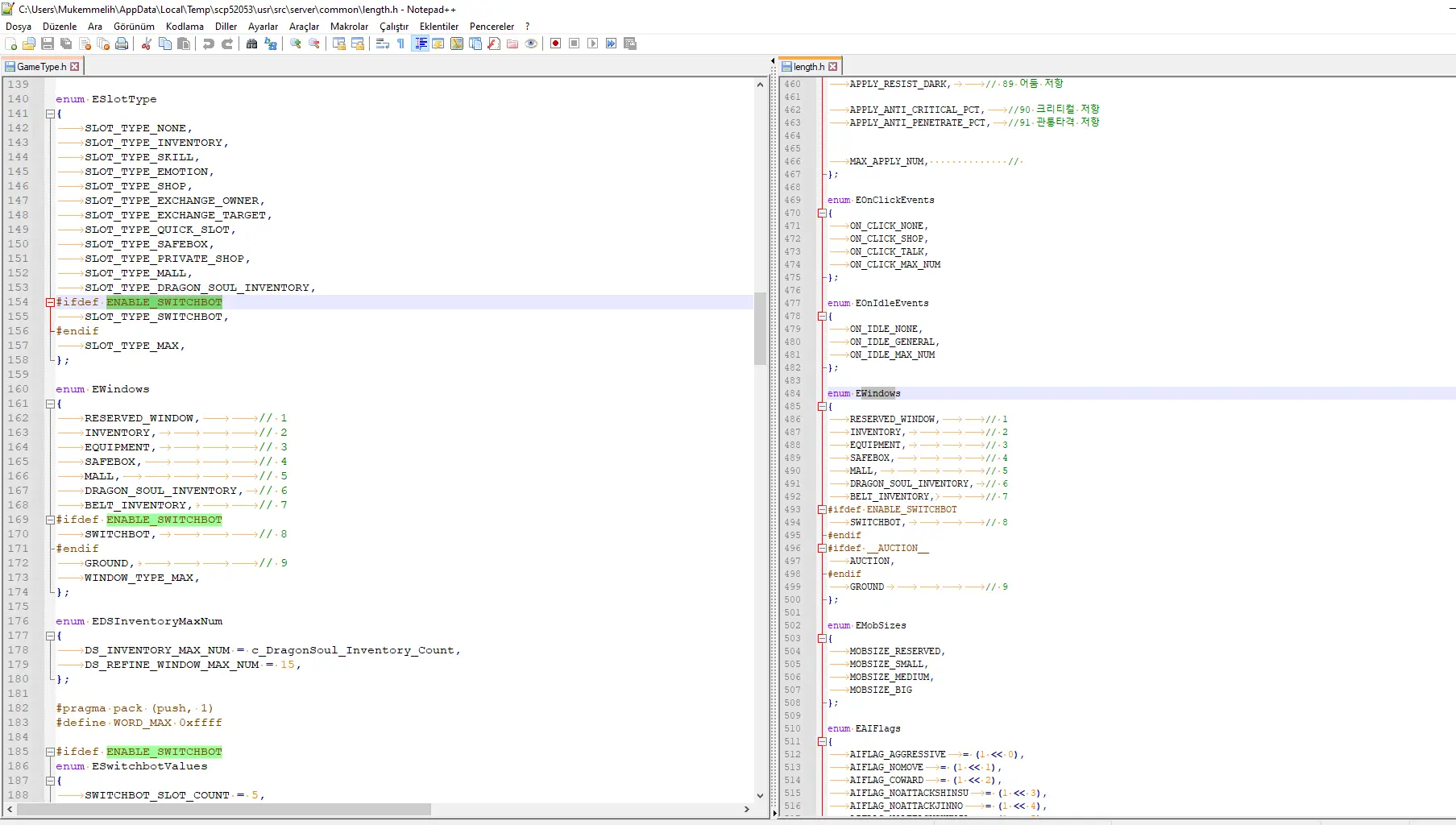Click the left pane horizontal scrollbar
The image size is (1456, 825).
click(x=224, y=809)
